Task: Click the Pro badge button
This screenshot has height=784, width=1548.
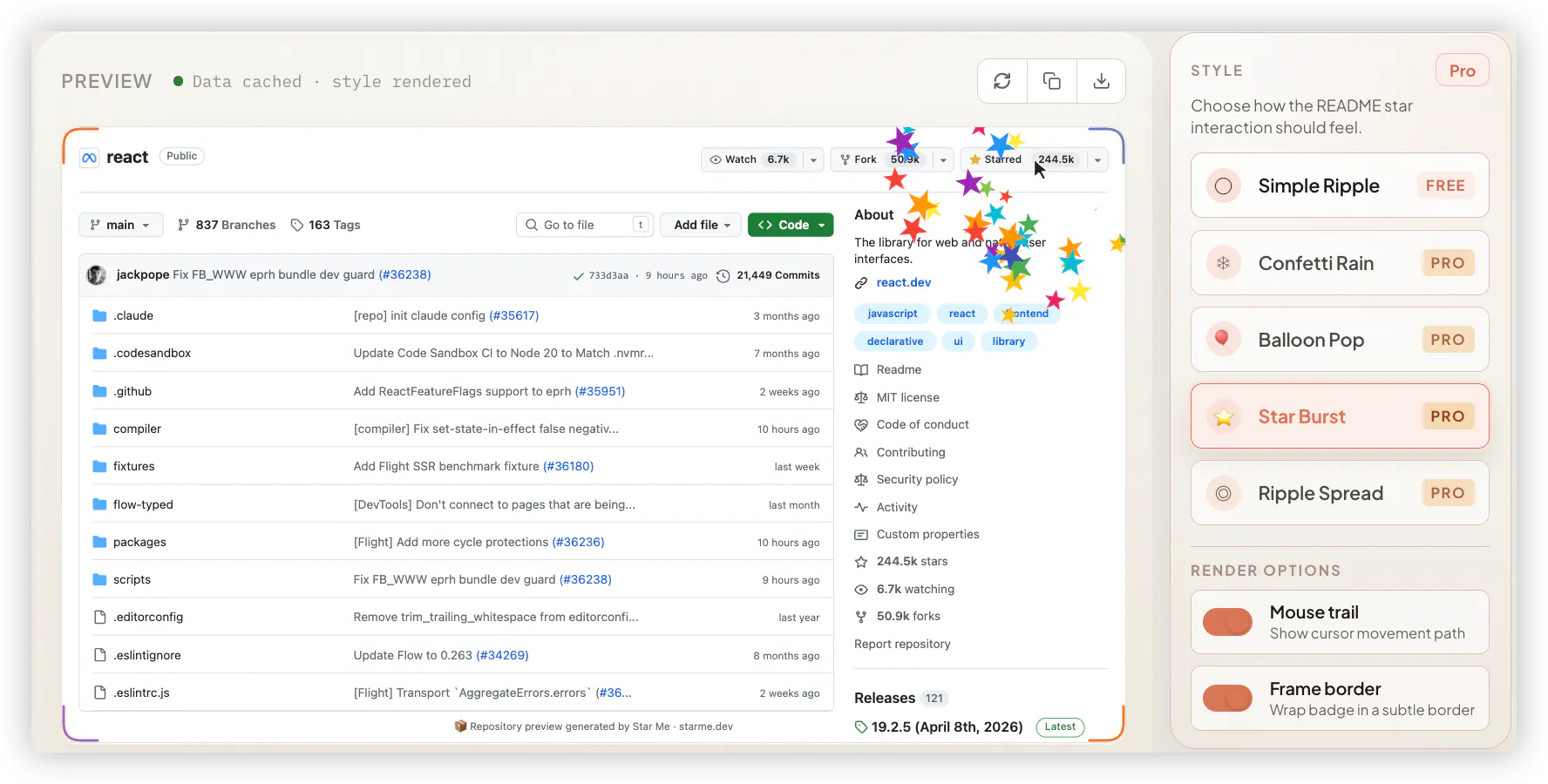Action: pos(1463,71)
